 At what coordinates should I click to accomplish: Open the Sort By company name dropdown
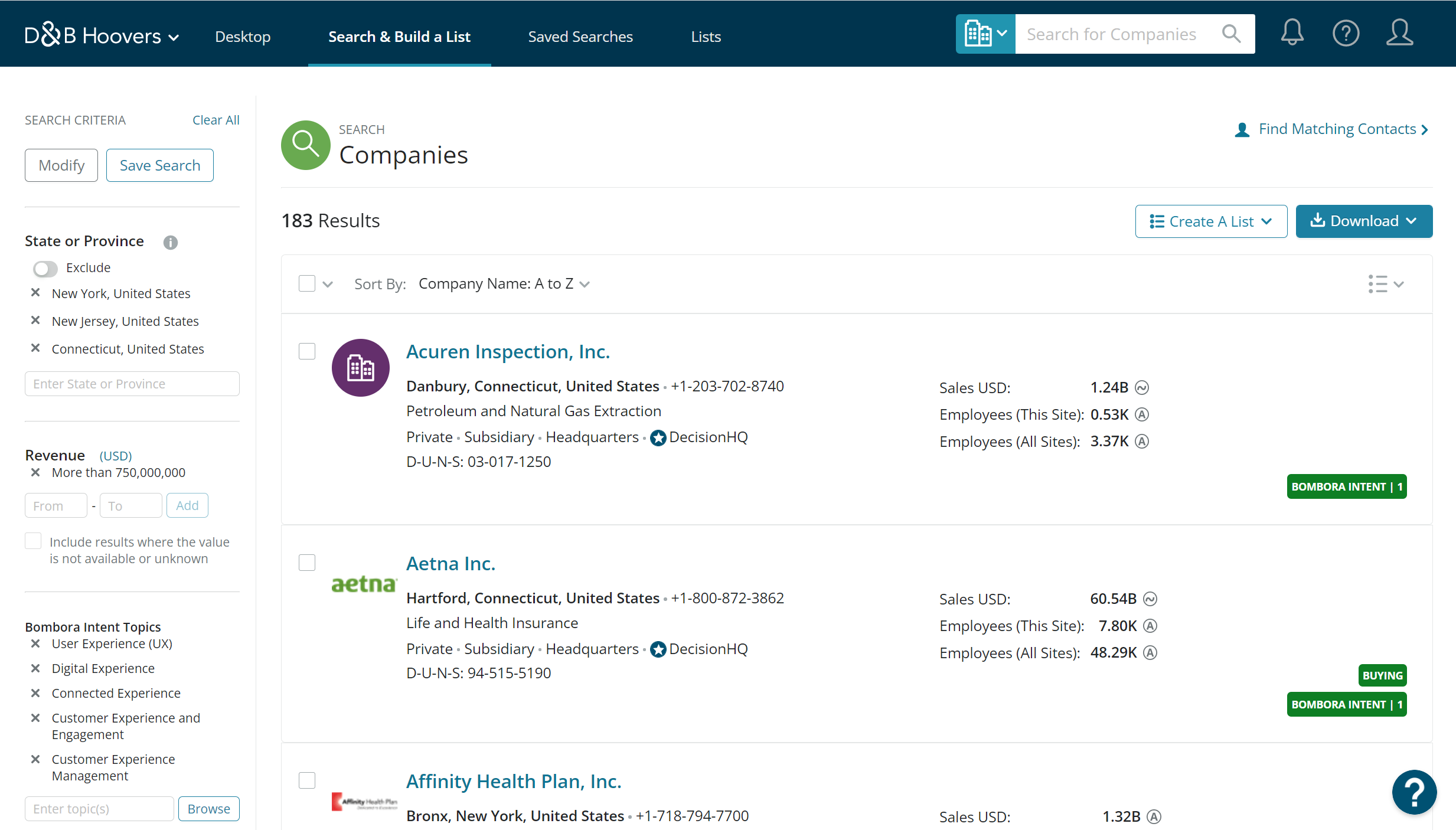[x=504, y=284]
